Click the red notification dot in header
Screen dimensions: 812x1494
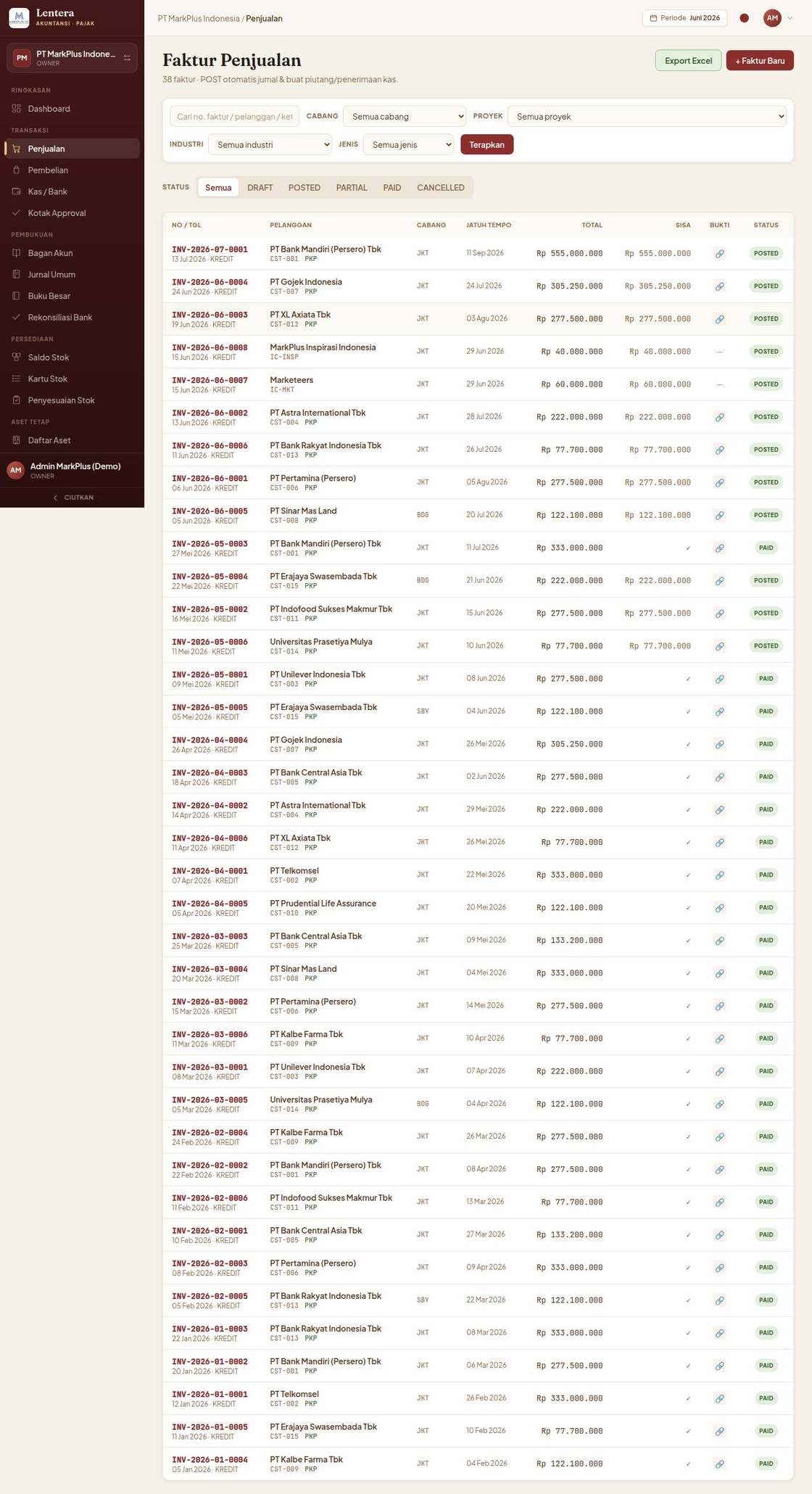click(744, 18)
